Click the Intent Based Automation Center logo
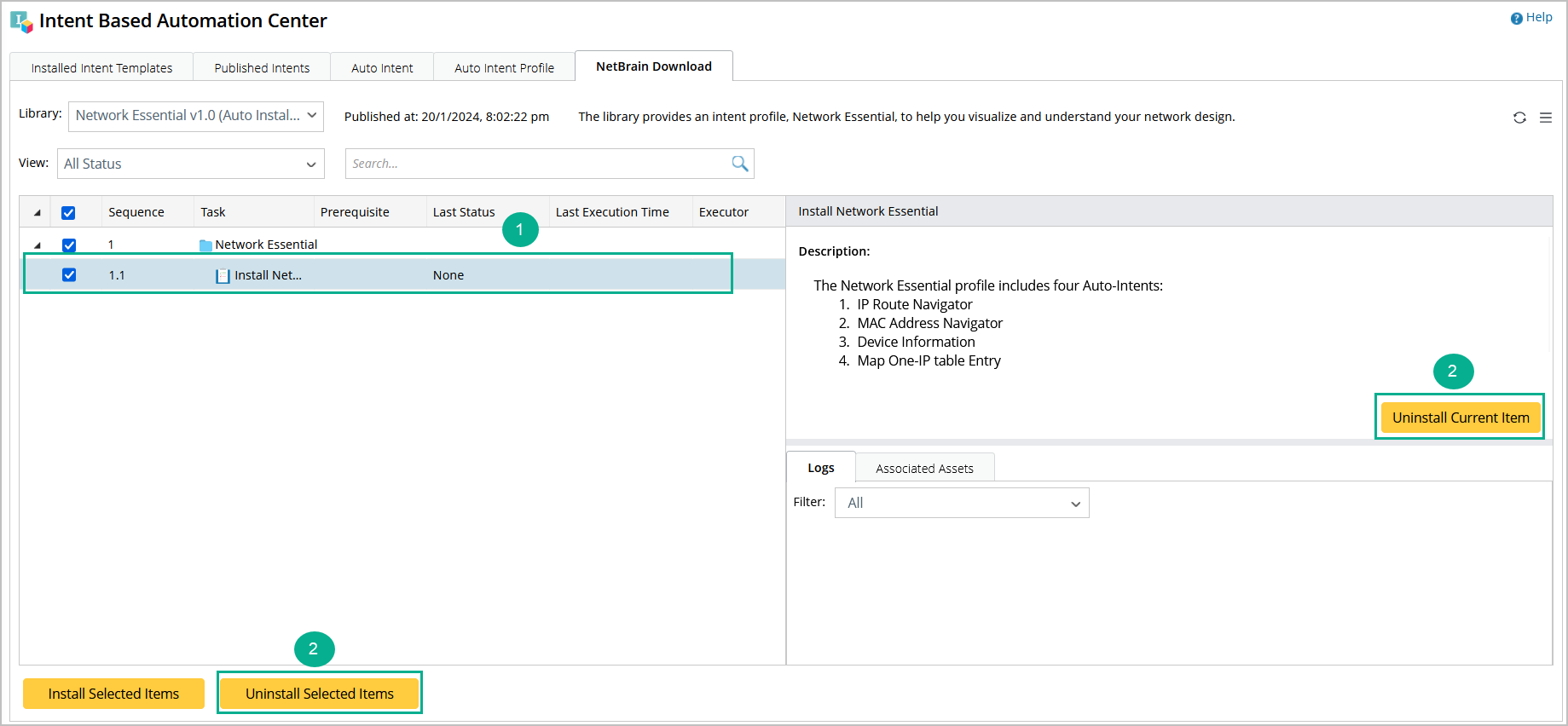This screenshot has height=726, width=1568. pyautogui.click(x=21, y=21)
